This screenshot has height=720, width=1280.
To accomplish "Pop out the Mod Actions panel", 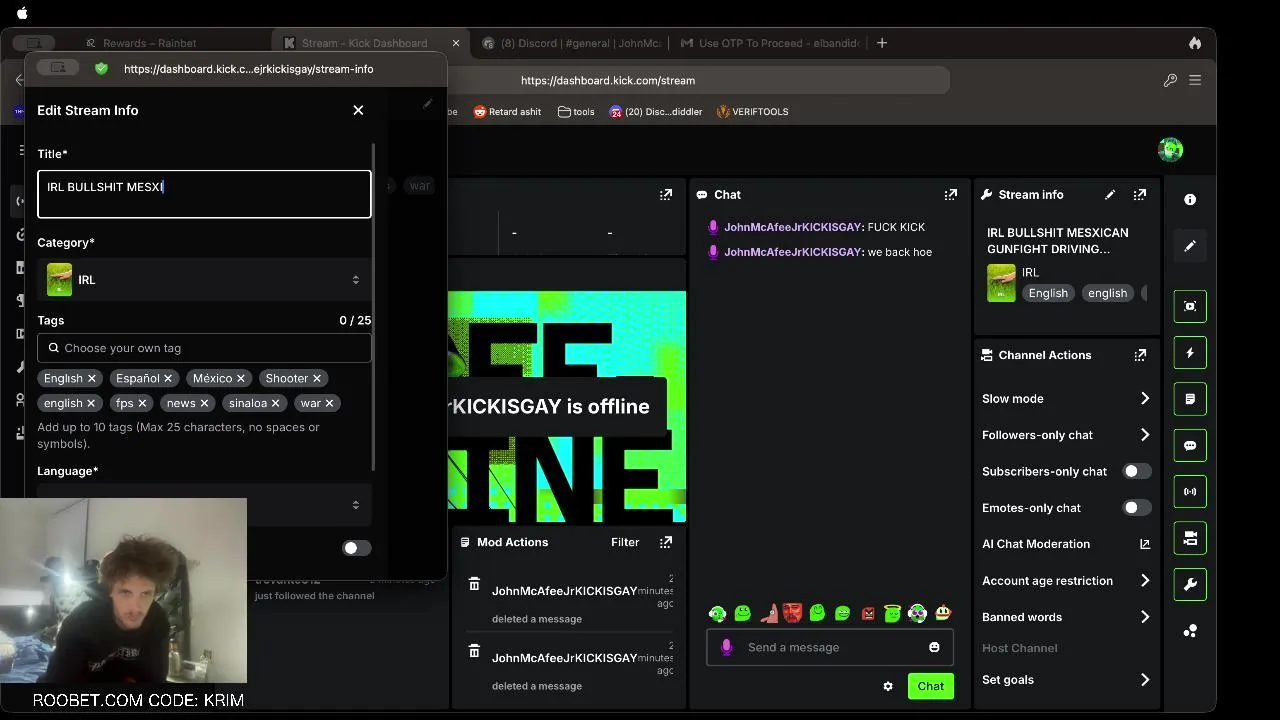I will (666, 542).
